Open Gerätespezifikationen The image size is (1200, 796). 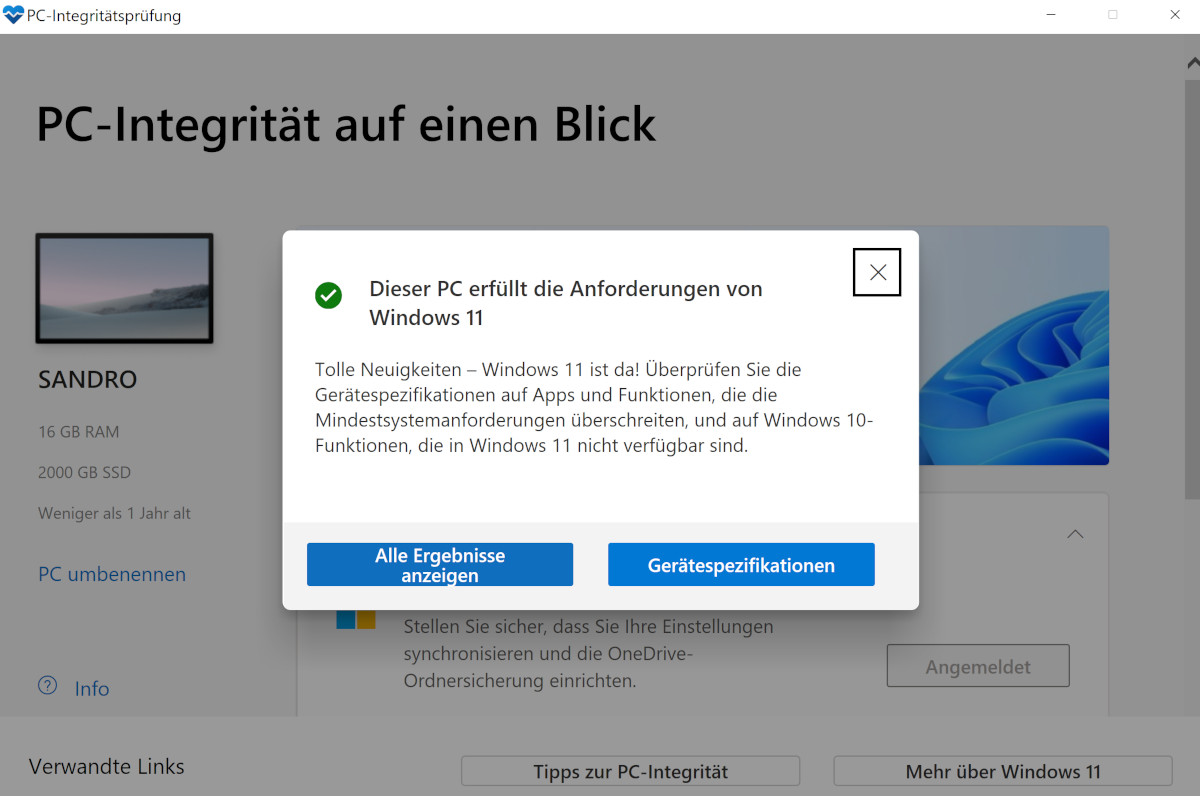tap(741, 565)
